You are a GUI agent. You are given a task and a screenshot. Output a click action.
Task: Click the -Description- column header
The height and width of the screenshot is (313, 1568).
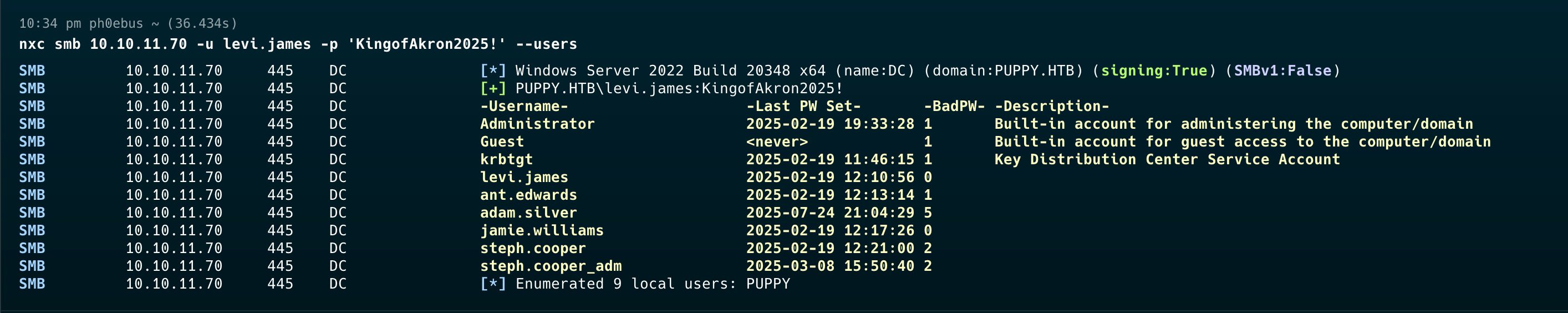1051,106
